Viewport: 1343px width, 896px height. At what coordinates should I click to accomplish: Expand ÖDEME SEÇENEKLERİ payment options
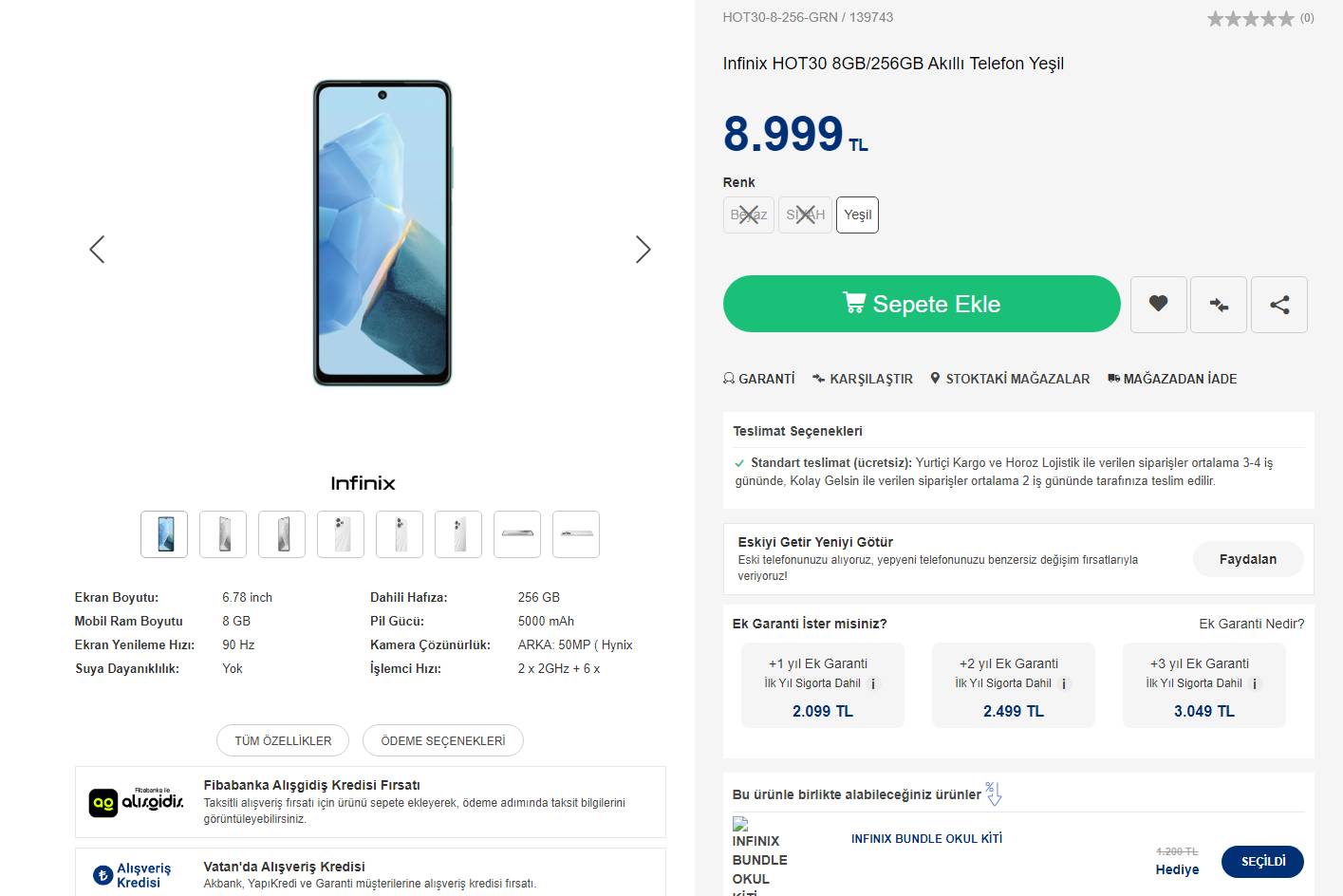click(x=442, y=740)
